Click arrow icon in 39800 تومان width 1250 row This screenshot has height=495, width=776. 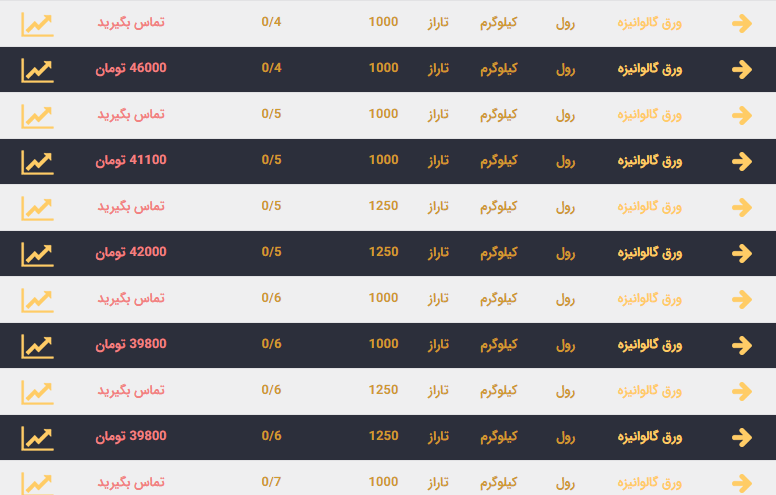click(741, 437)
